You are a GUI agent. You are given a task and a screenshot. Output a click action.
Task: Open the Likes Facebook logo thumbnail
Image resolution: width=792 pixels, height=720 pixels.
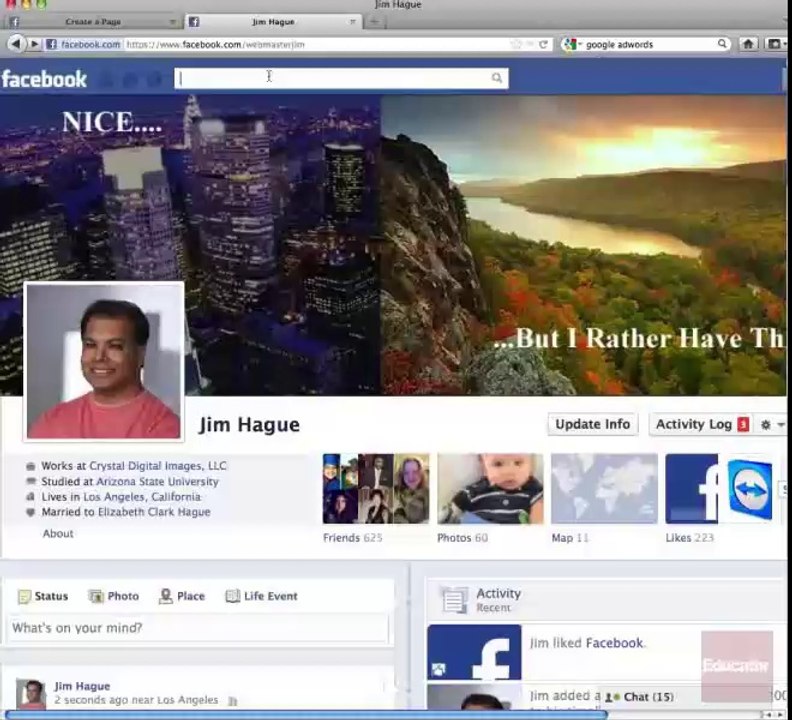tap(691, 489)
